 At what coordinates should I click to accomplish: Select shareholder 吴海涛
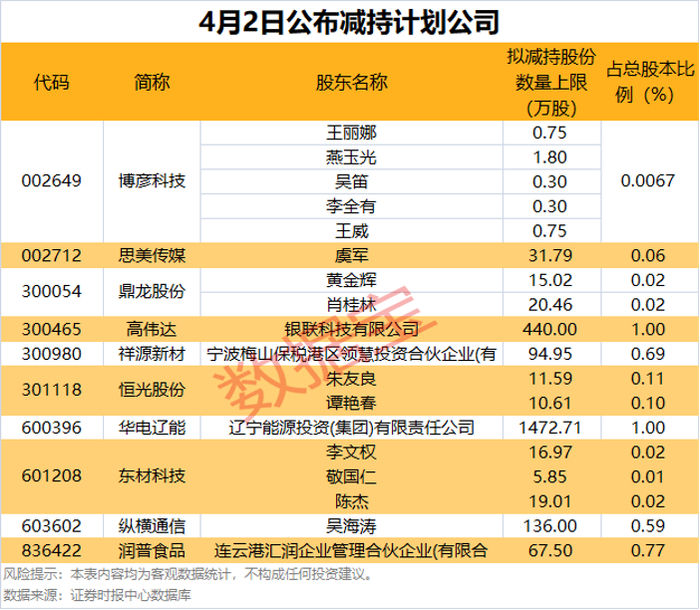pos(352,526)
